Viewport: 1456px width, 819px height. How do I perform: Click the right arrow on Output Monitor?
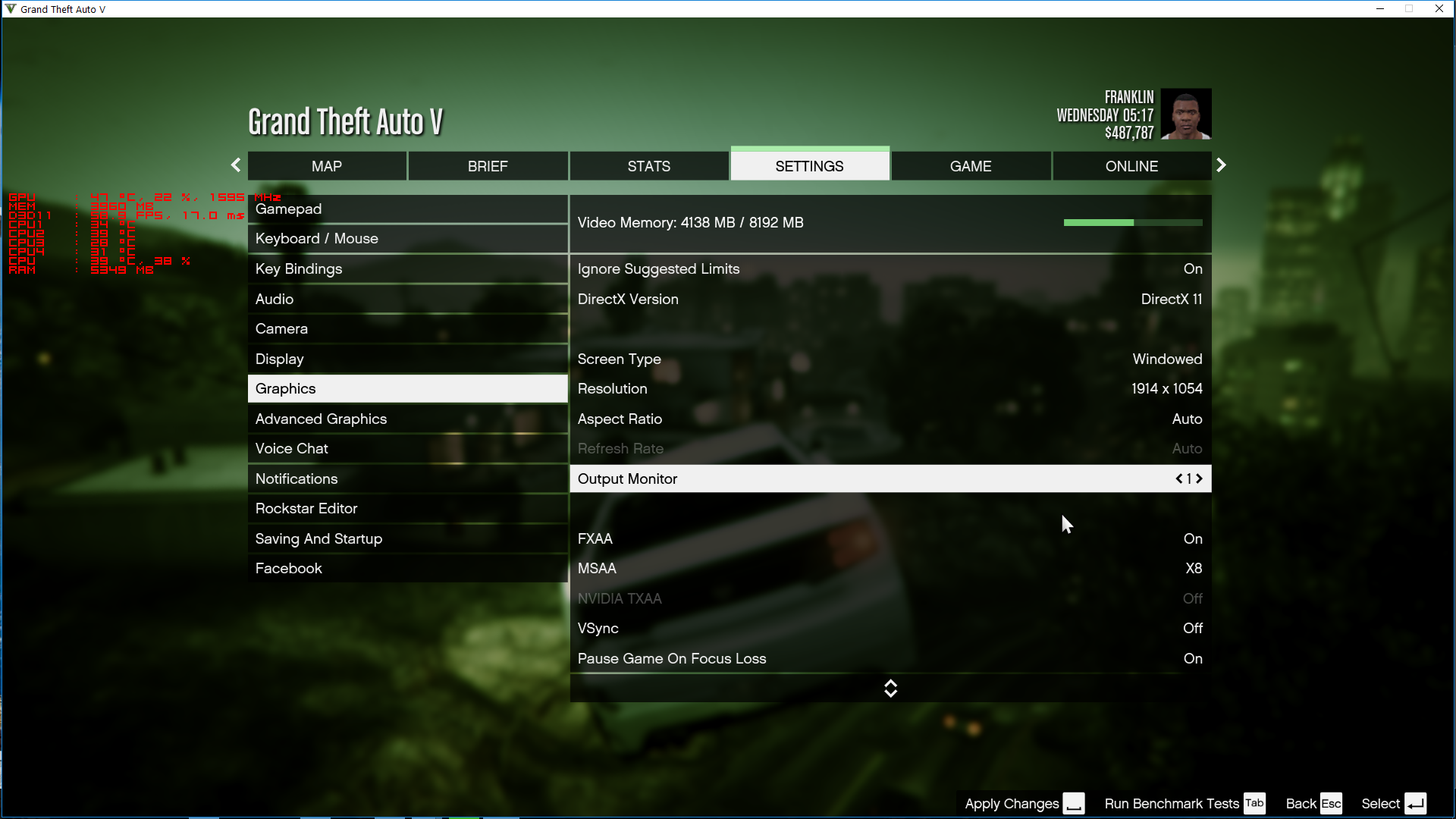1199,479
